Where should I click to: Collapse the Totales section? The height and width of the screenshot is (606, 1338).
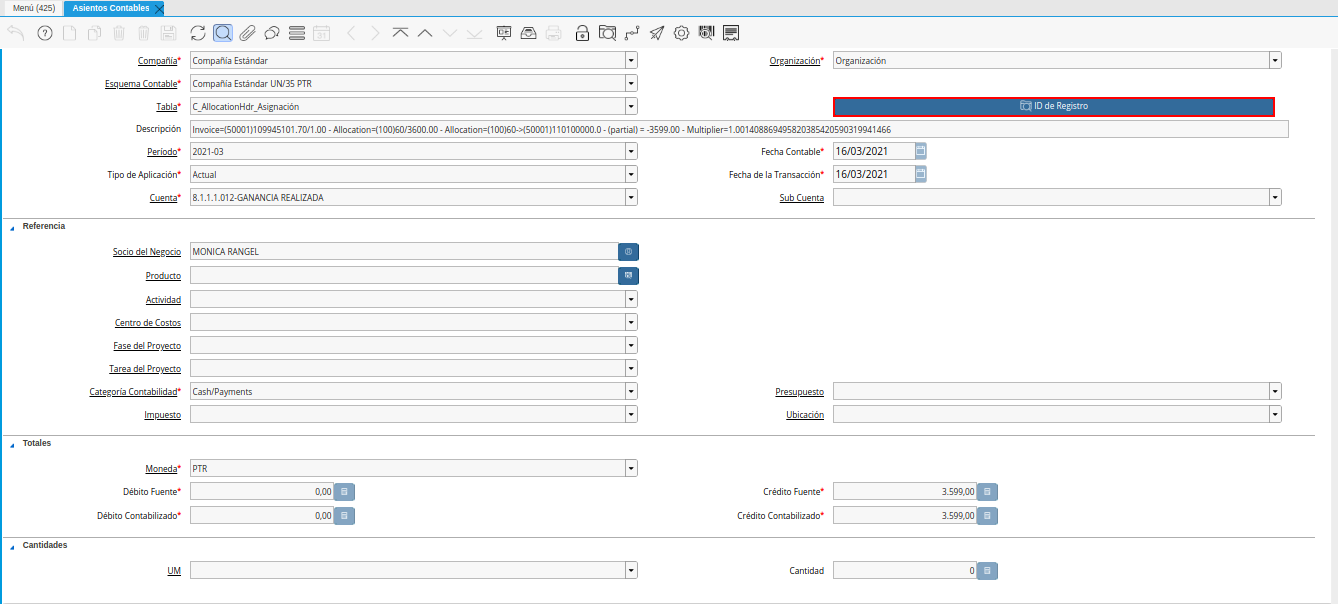coord(12,443)
